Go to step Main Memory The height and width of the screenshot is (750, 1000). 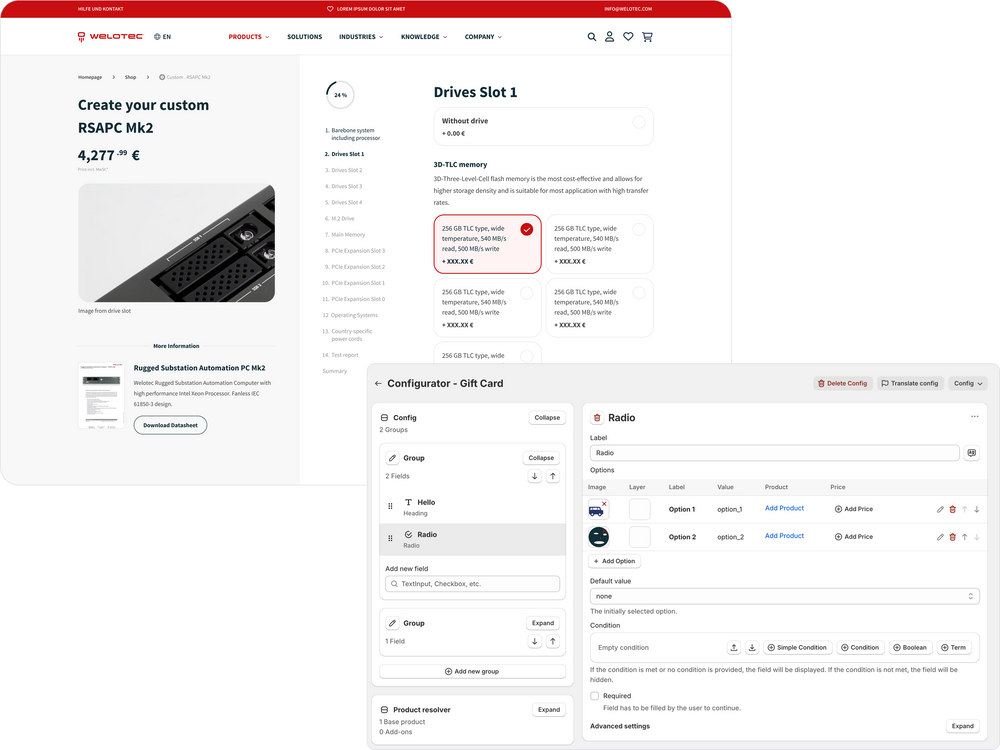point(344,235)
